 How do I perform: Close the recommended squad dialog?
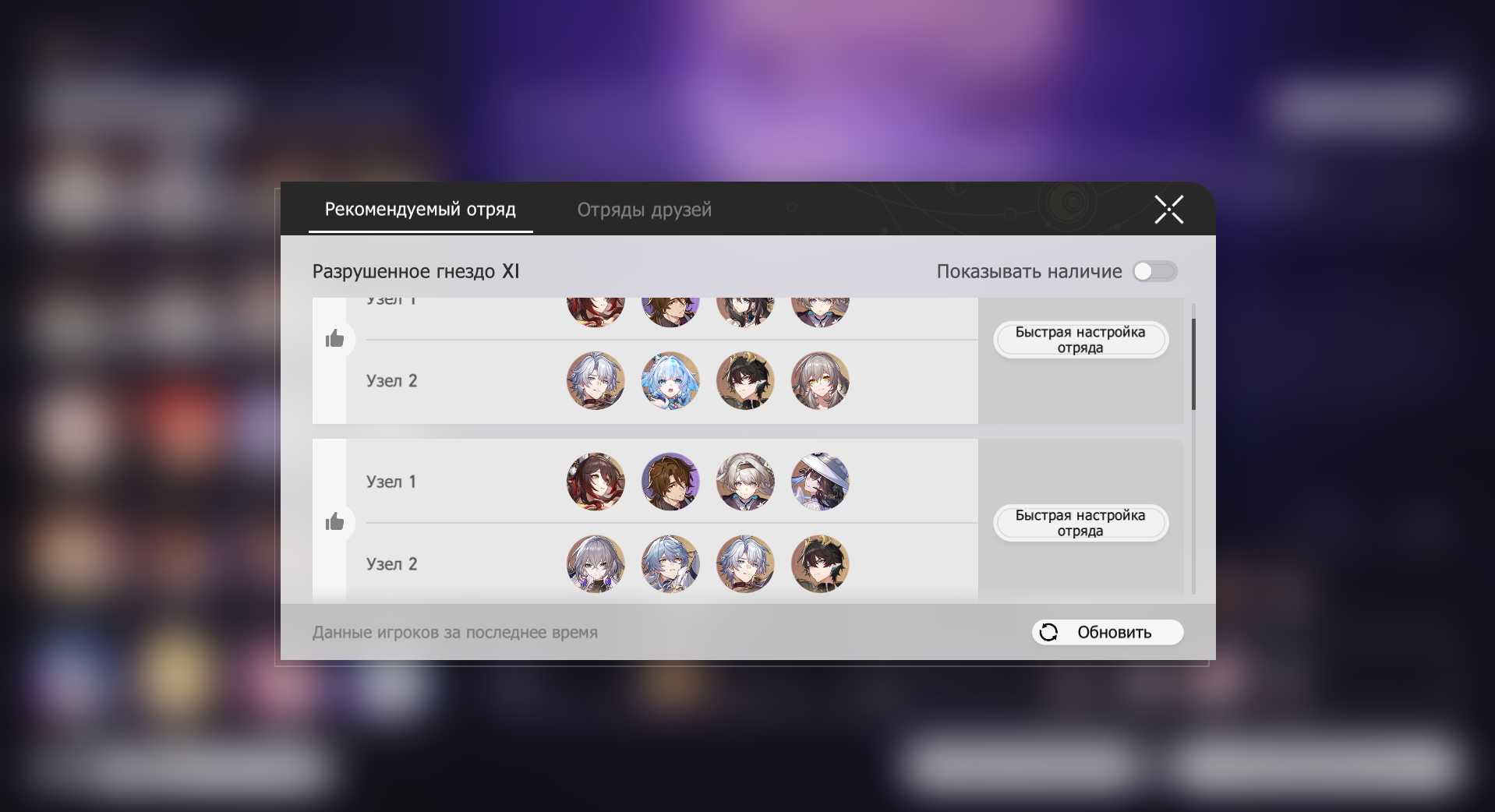click(1168, 209)
